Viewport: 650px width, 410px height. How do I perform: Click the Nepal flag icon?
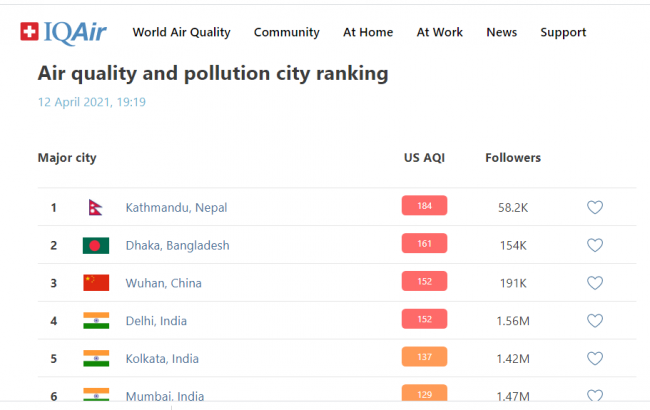pos(95,208)
